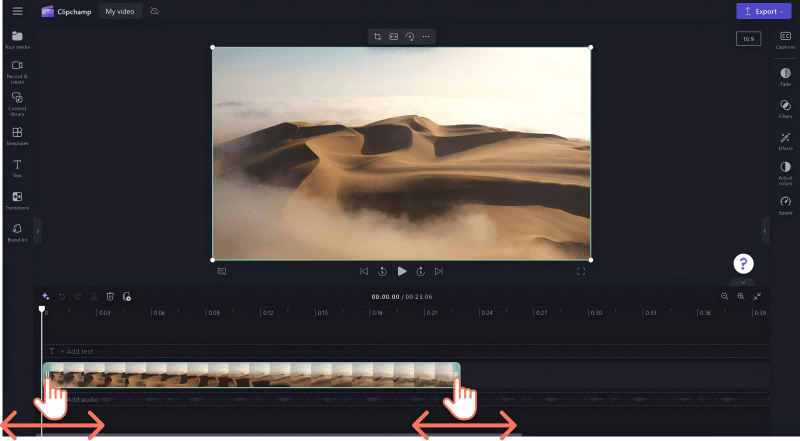
Task: Split clip with scissors icon
Action: (94, 297)
